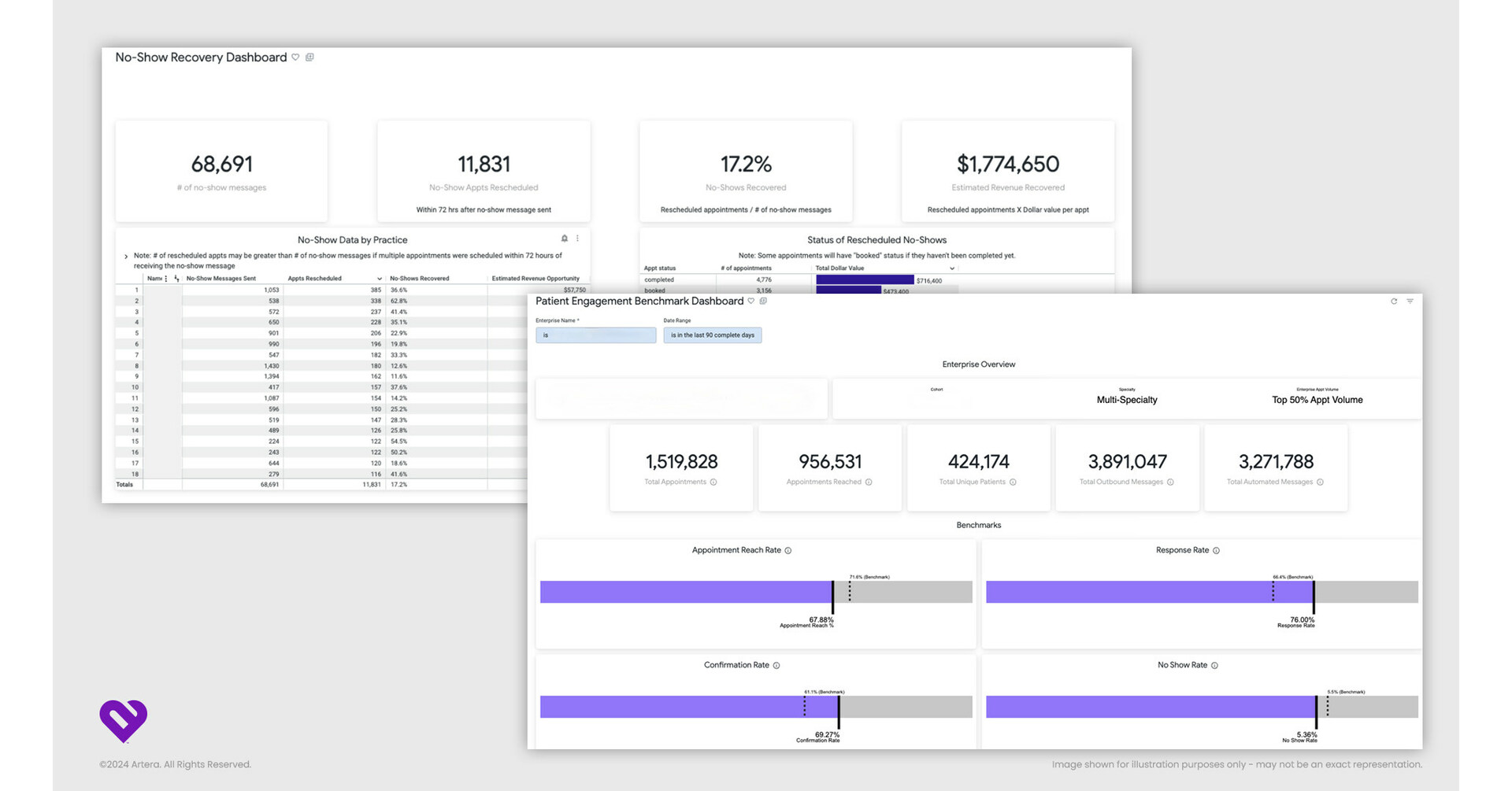Sort by No-Show Messages Sent column header

coord(221,279)
